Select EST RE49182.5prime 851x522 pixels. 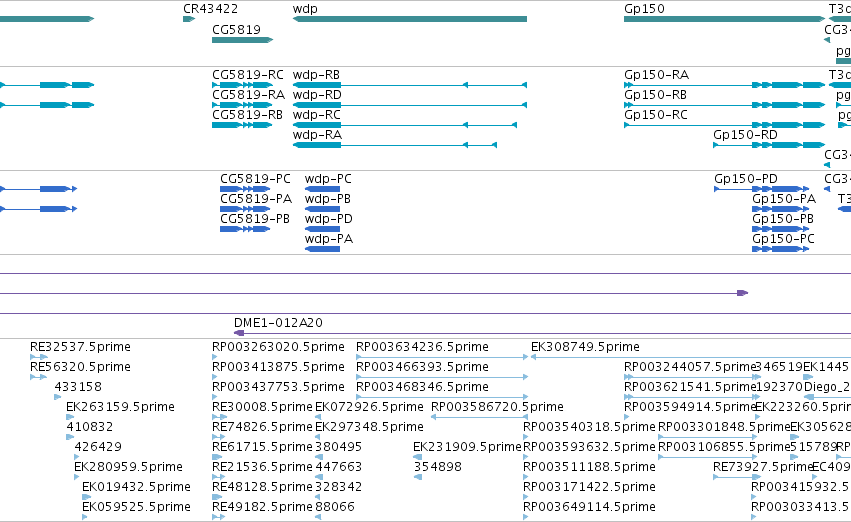click(x=262, y=507)
